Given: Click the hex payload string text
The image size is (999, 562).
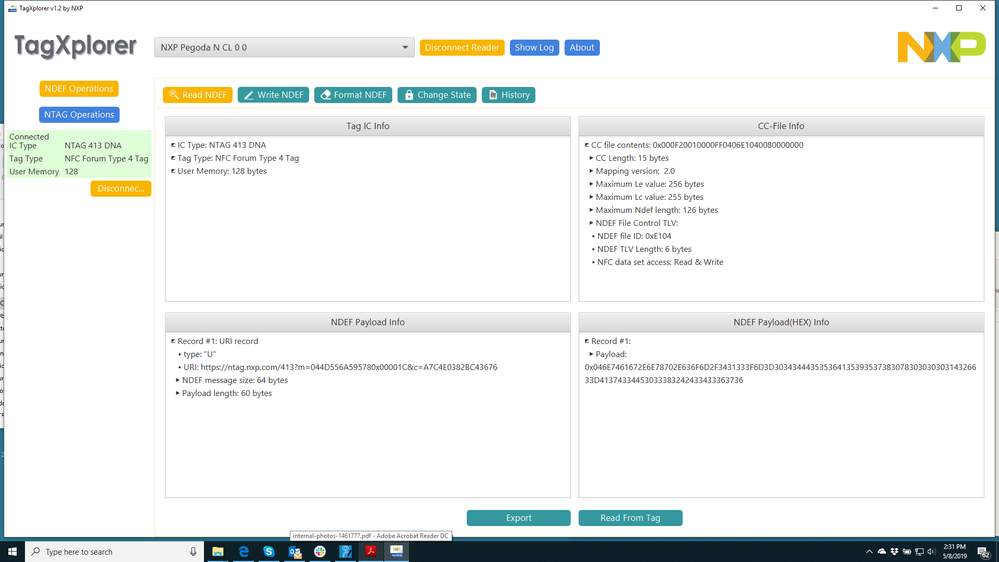Looking at the screenshot, I should point(780,373).
